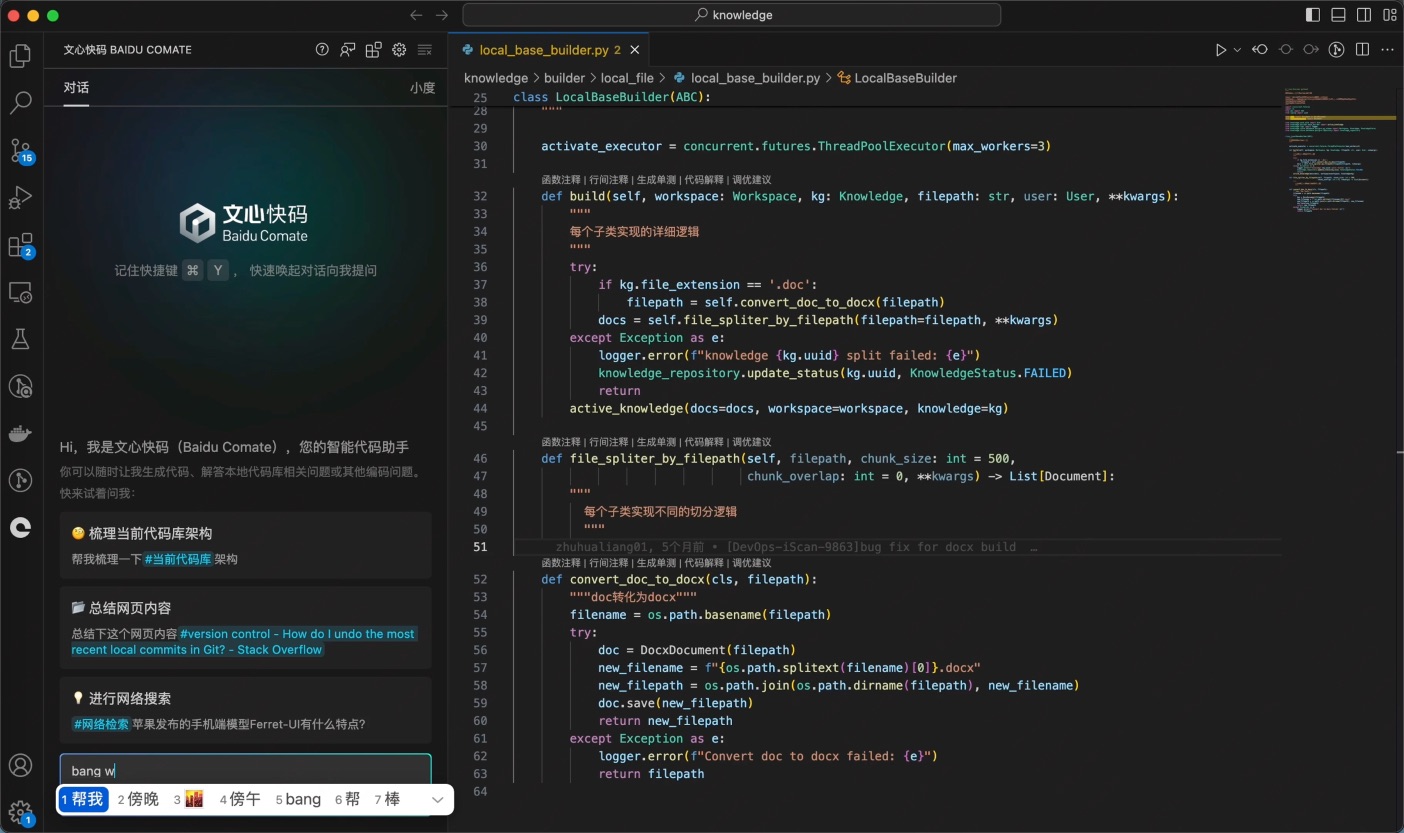Expand the IME candidate list chevron

tap(437, 799)
